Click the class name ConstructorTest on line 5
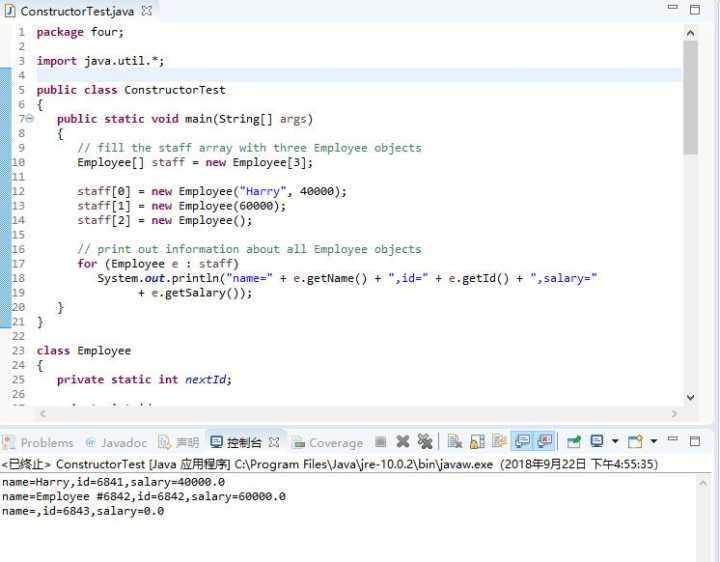This screenshot has width=720, height=562. pos(174,90)
